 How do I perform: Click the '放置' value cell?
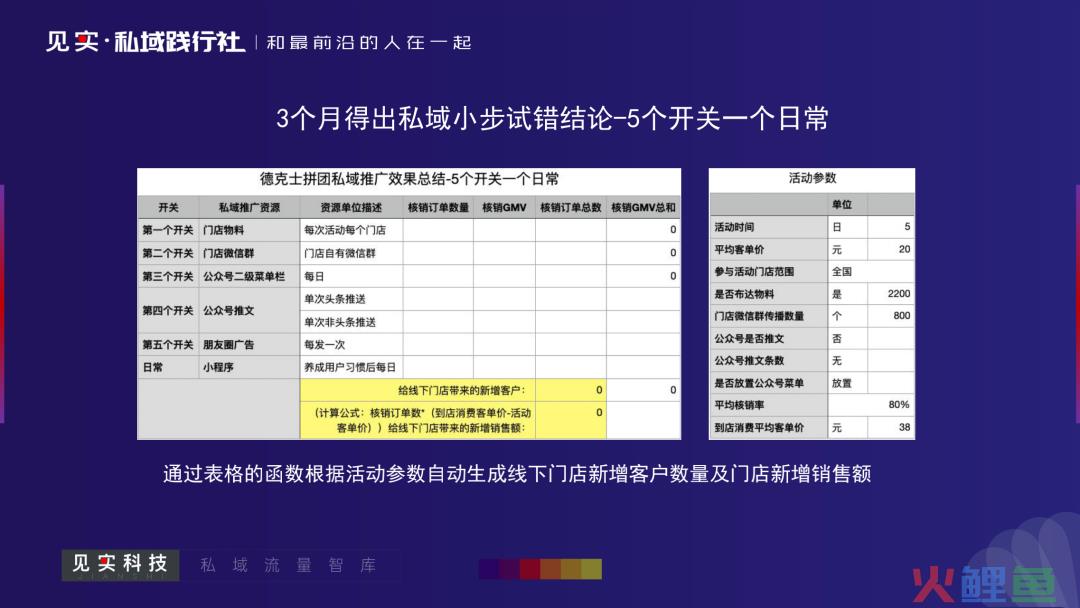click(x=848, y=384)
